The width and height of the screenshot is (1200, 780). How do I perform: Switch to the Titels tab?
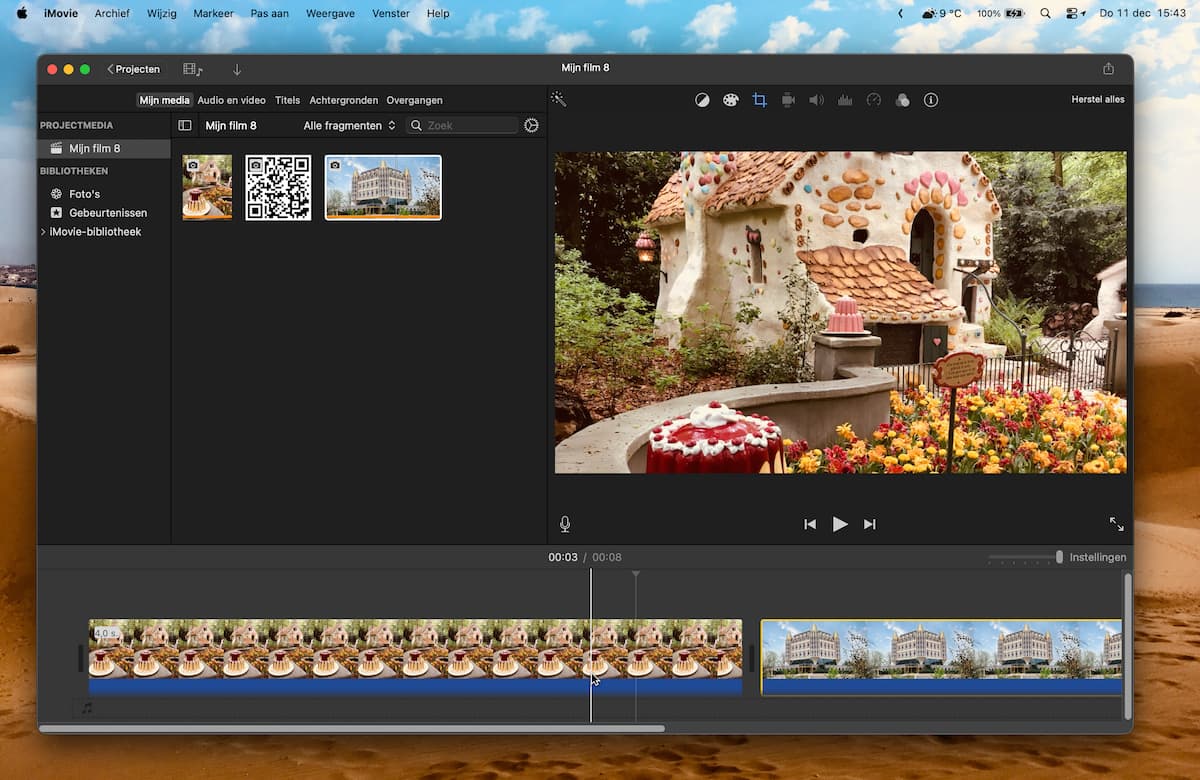pos(287,100)
